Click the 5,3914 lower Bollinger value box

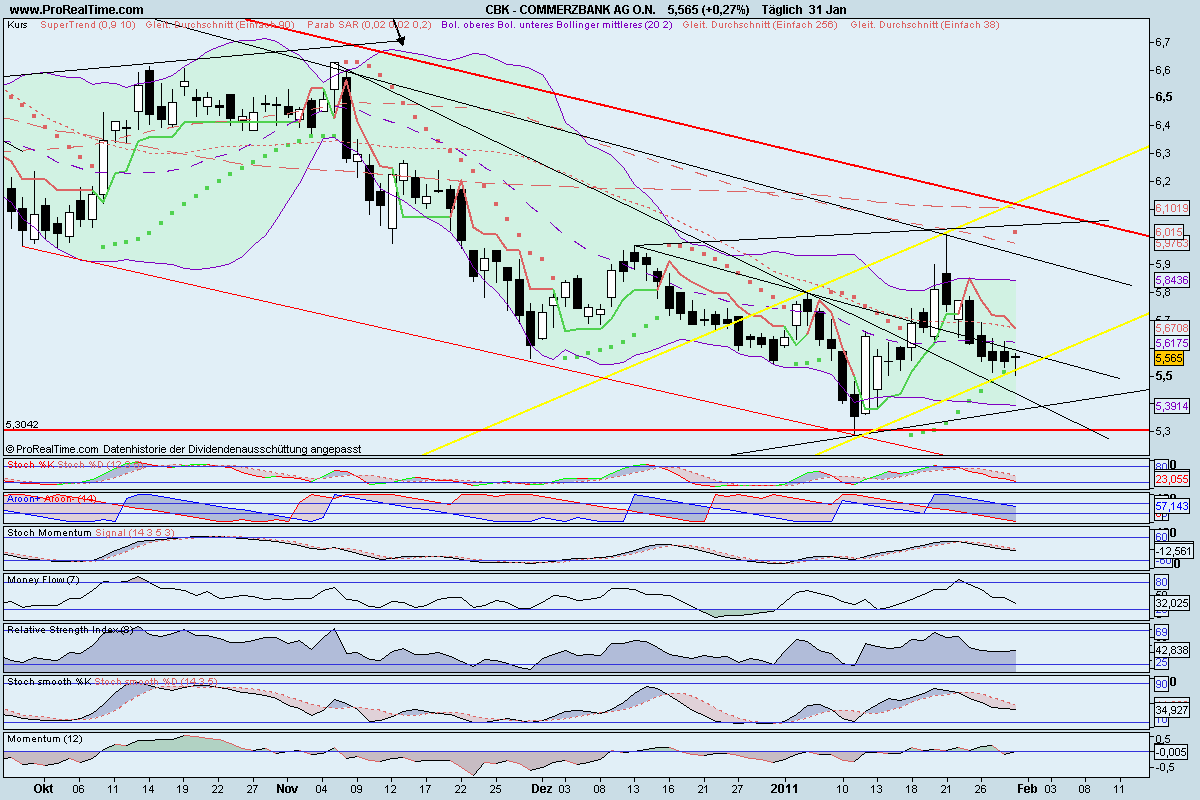pyautogui.click(x=1170, y=406)
